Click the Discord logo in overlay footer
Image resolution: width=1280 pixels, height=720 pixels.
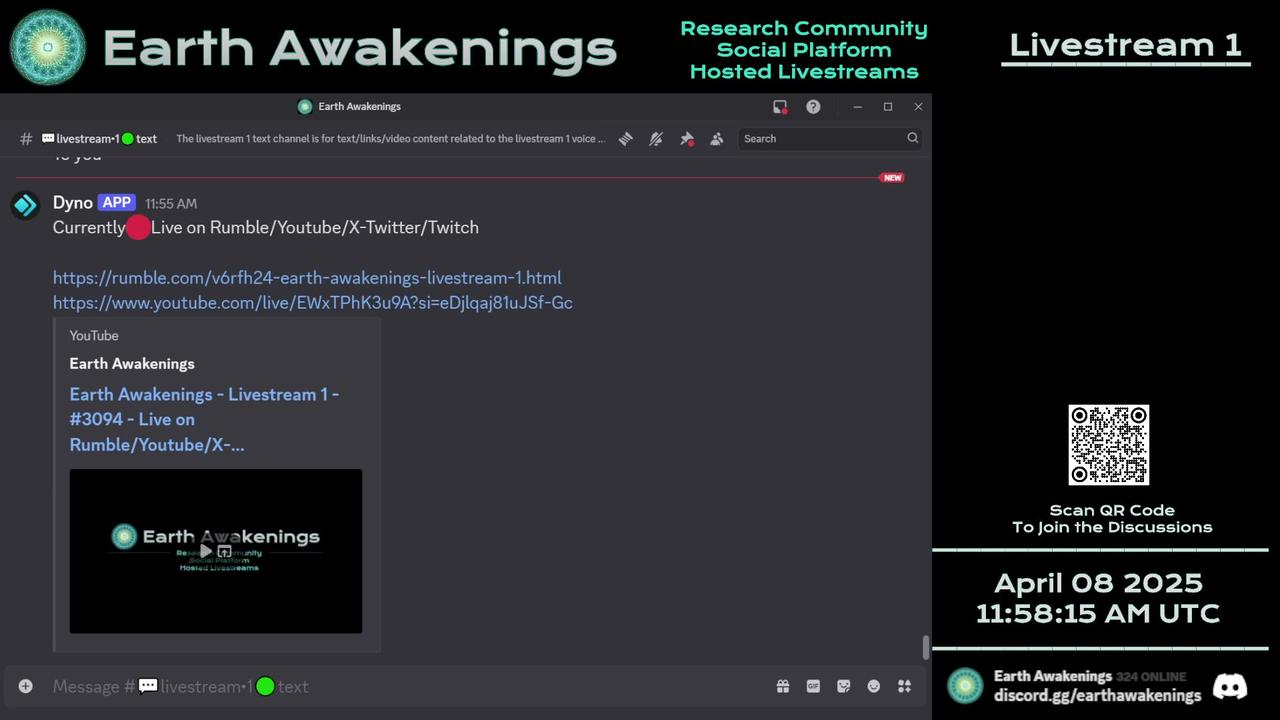(1230, 686)
